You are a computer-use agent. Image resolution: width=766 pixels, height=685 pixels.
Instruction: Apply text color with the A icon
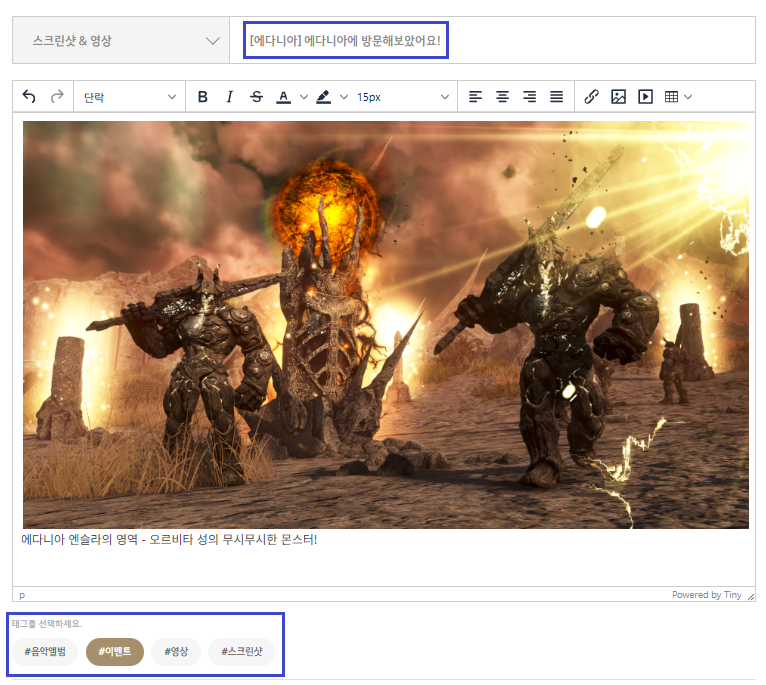pyautogui.click(x=283, y=97)
